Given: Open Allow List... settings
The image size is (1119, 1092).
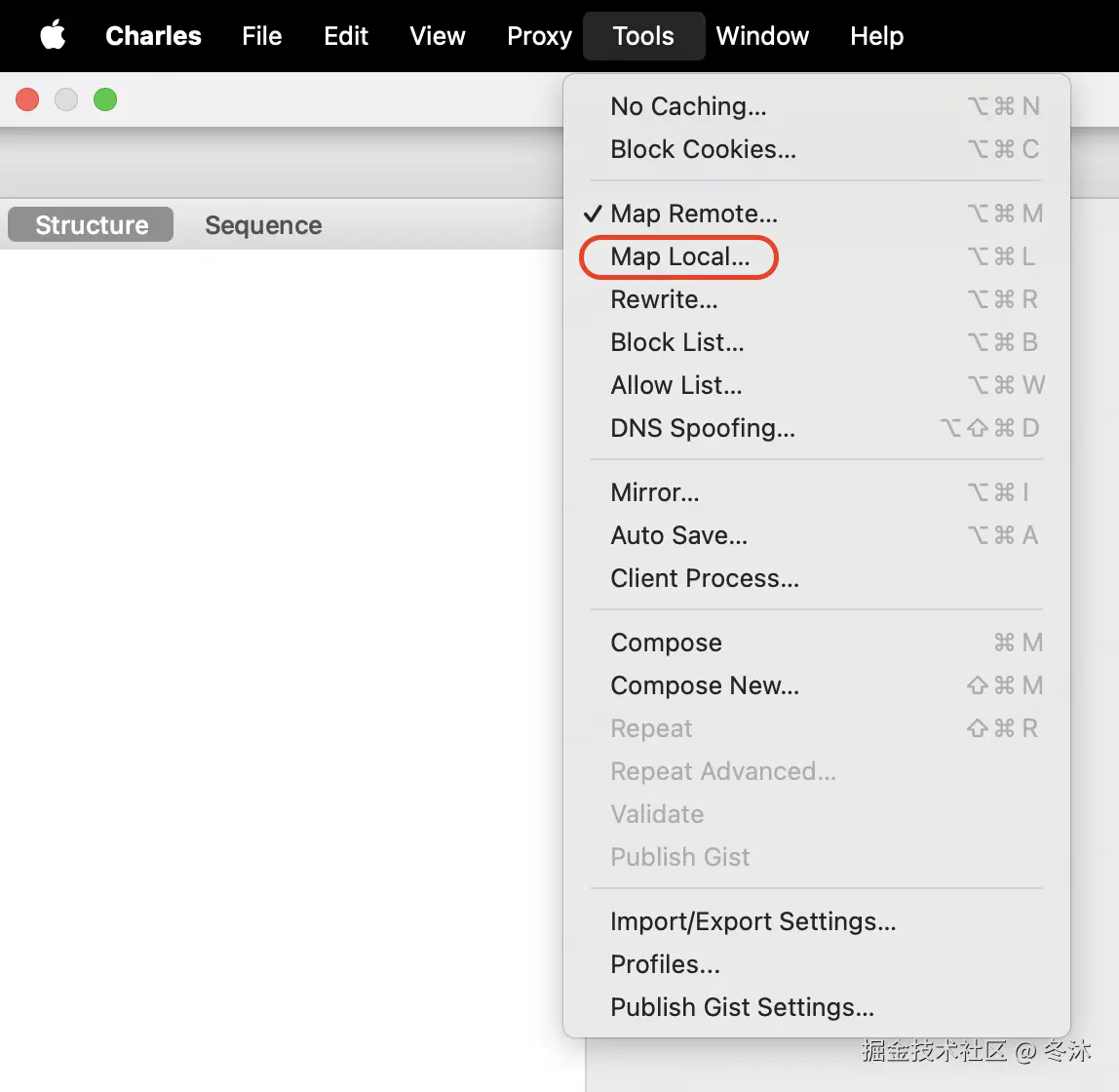Looking at the screenshot, I should pos(817,385).
